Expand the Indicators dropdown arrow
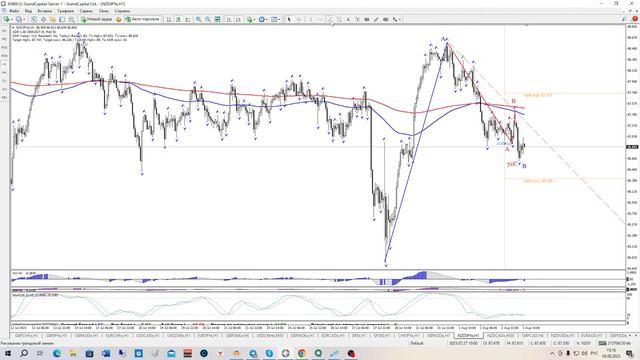 click(255, 19)
